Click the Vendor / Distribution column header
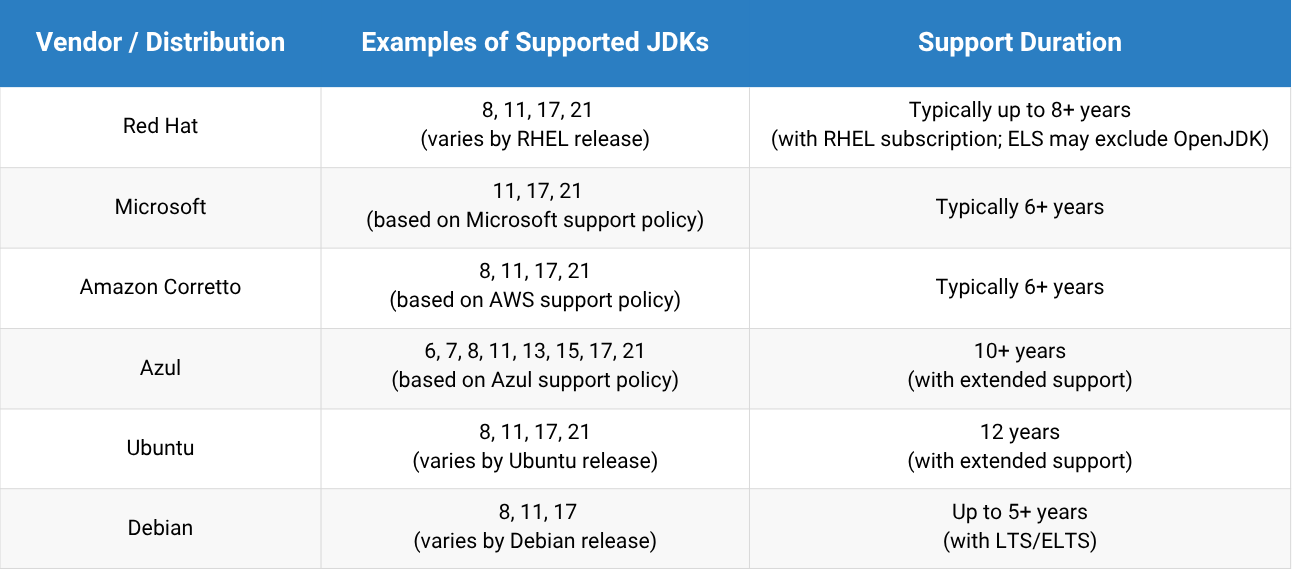 [160, 43]
